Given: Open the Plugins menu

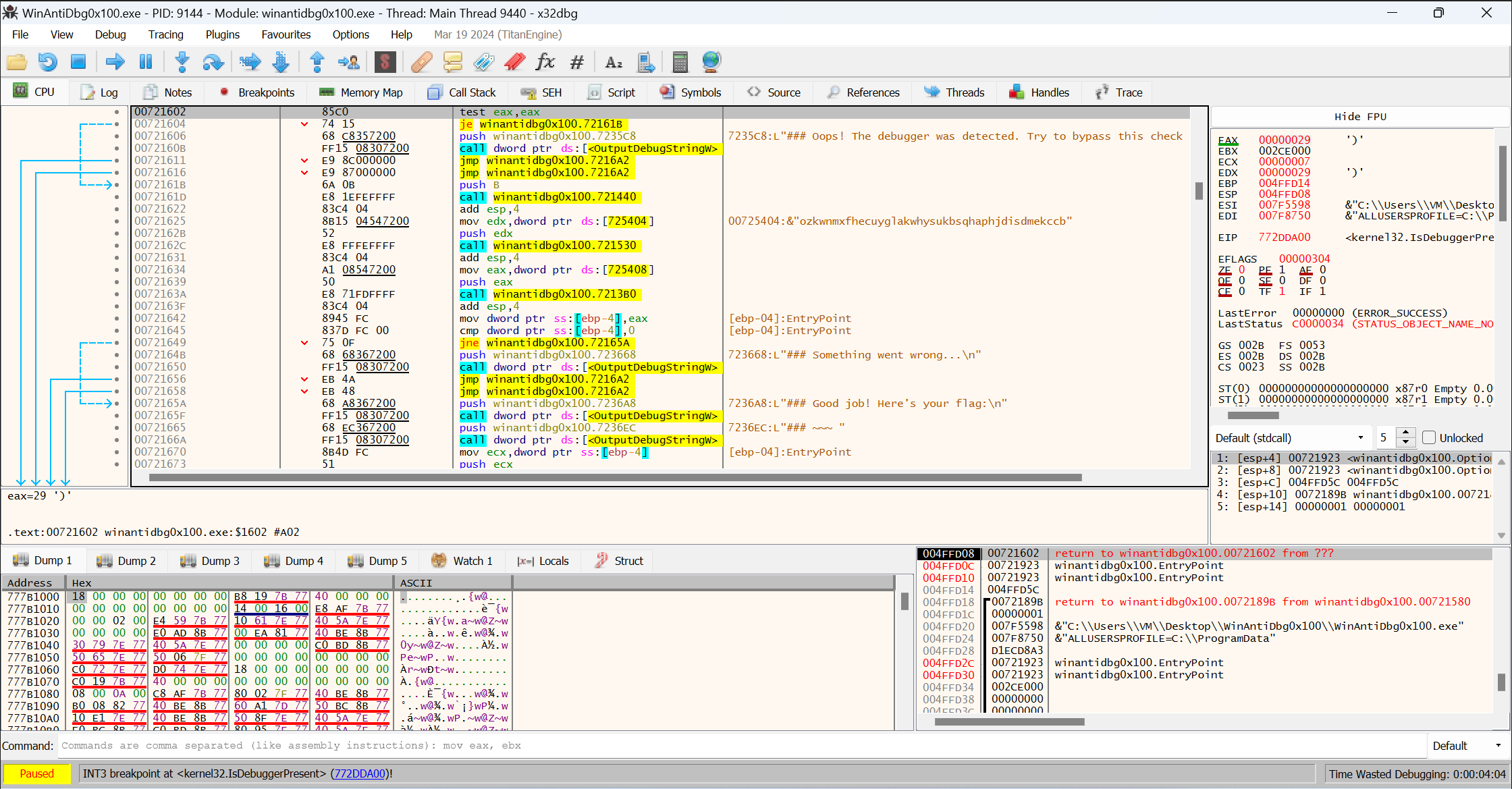Looking at the screenshot, I should point(222,34).
